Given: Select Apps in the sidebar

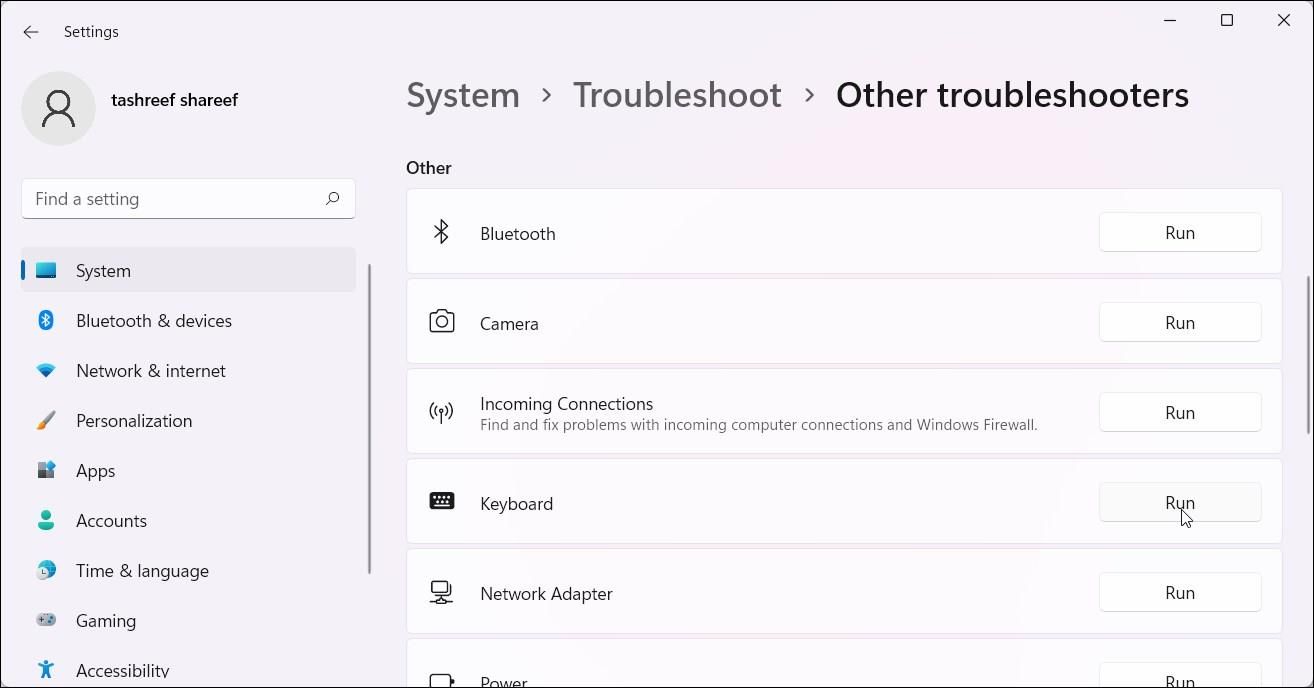Looking at the screenshot, I should pyautogui.click(x=95, y=470).
